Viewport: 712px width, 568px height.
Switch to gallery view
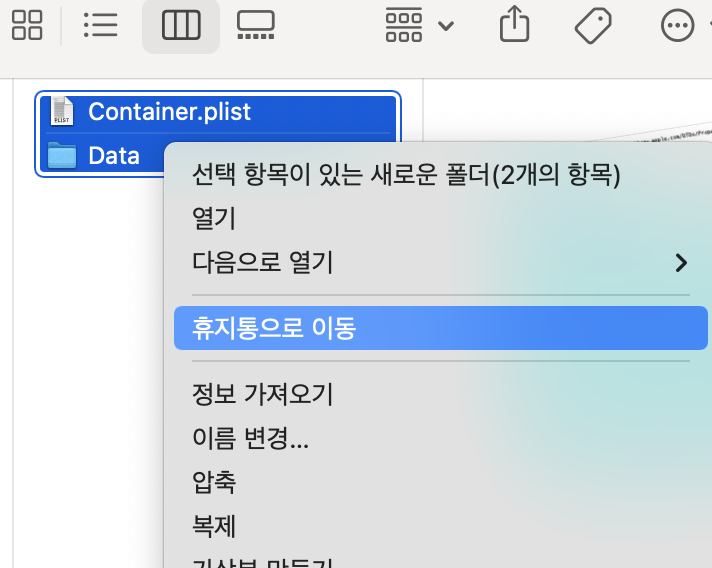click(x=256, y=25)
